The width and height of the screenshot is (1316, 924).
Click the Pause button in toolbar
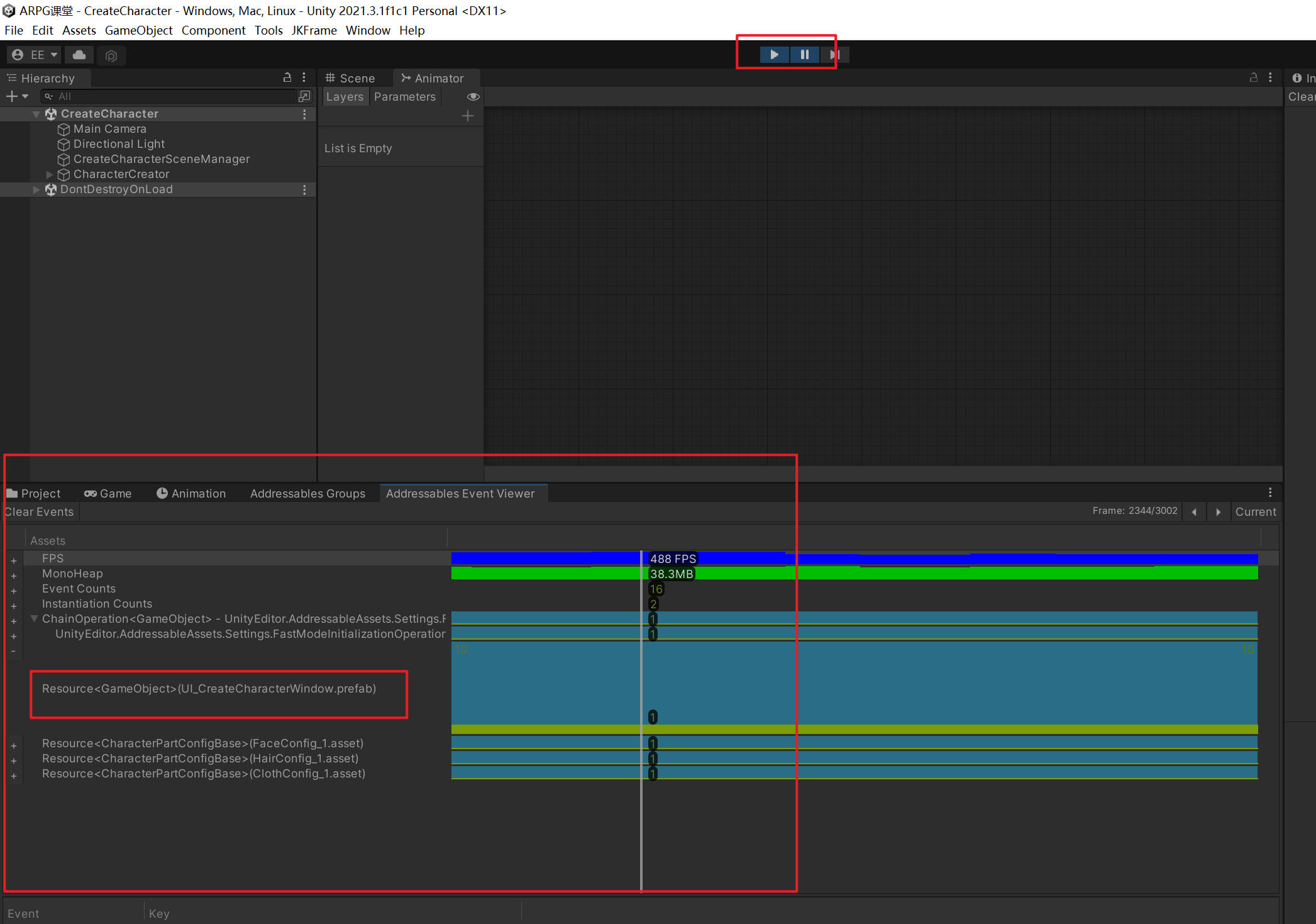[x=804, y=55]
